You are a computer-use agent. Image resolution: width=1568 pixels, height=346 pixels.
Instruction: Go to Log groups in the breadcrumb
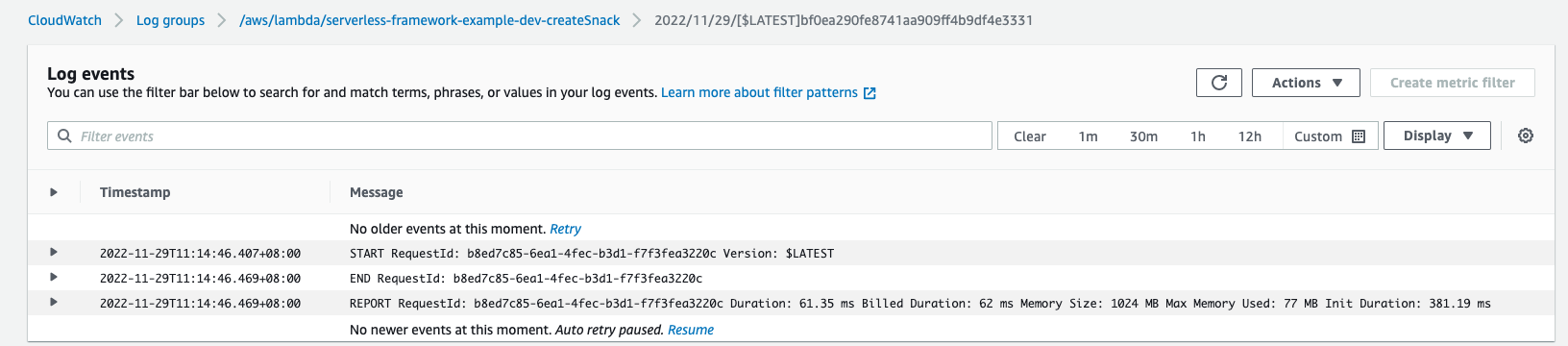tap(170, 20)
